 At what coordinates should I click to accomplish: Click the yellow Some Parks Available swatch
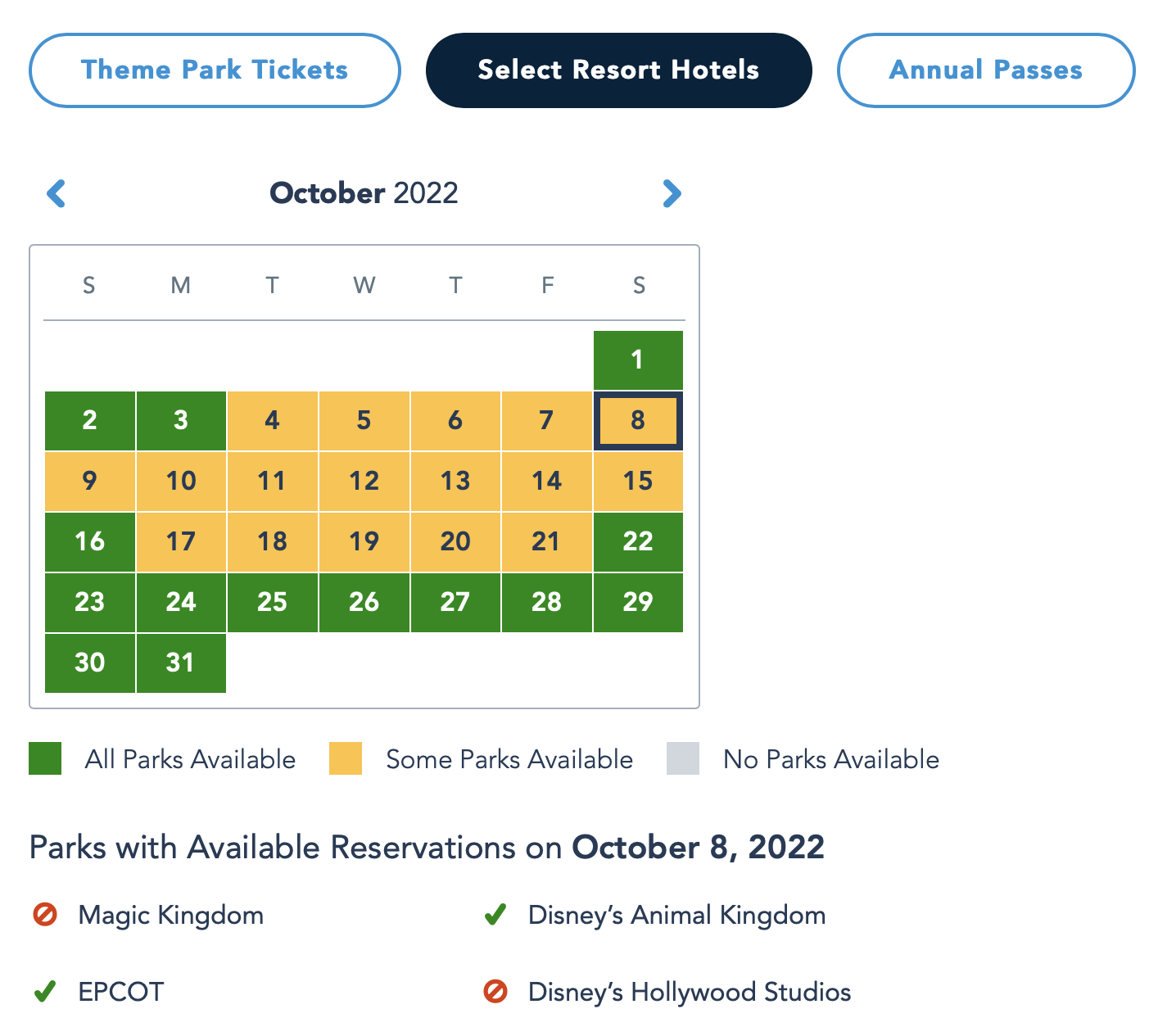pos(346,758)
